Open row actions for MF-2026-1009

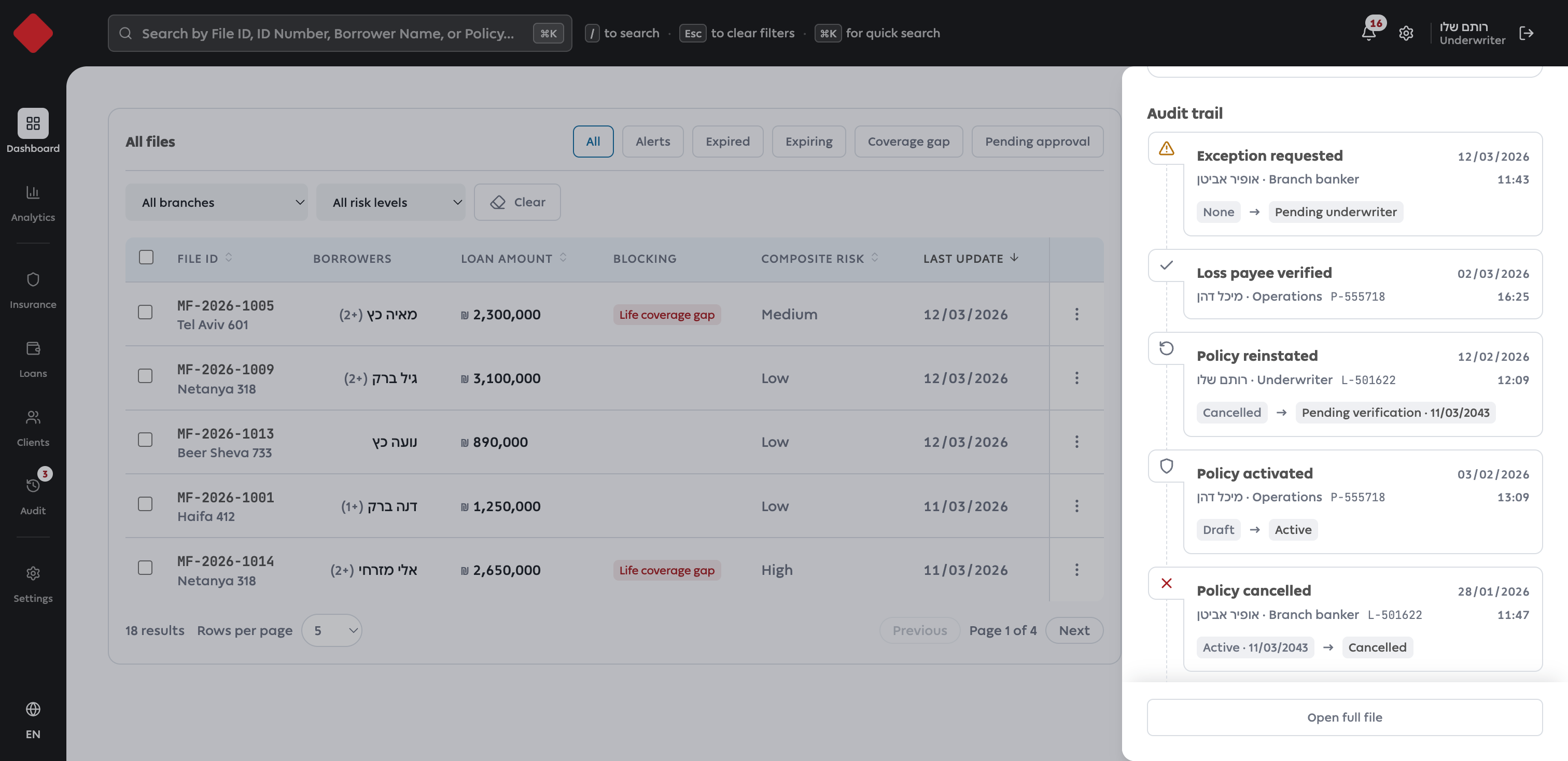(x=1077, y=378)
